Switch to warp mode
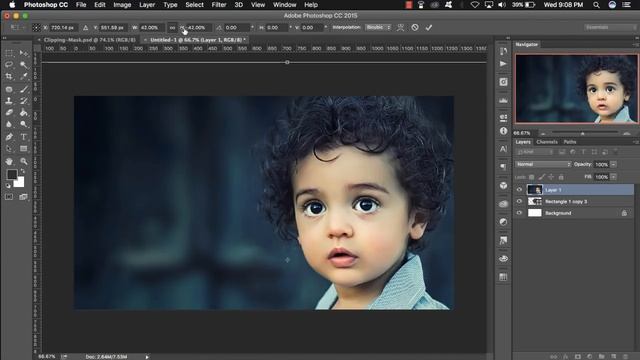 point(400,27)
